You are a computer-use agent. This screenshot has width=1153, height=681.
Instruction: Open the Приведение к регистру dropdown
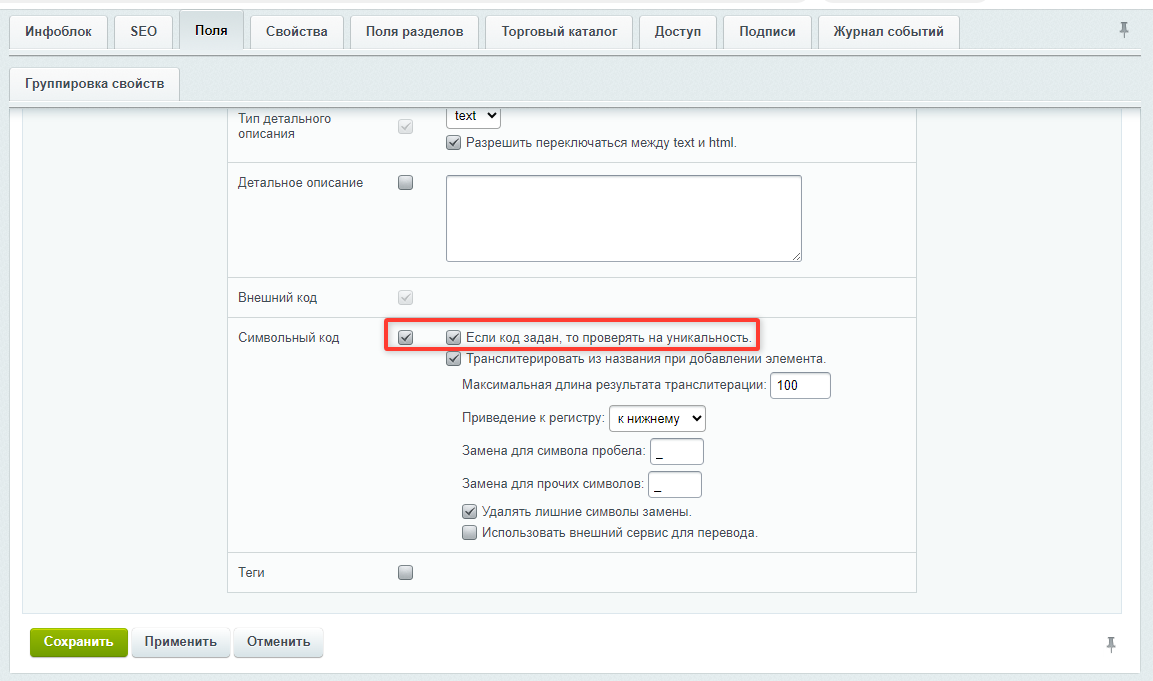click(x=657, y=418)
